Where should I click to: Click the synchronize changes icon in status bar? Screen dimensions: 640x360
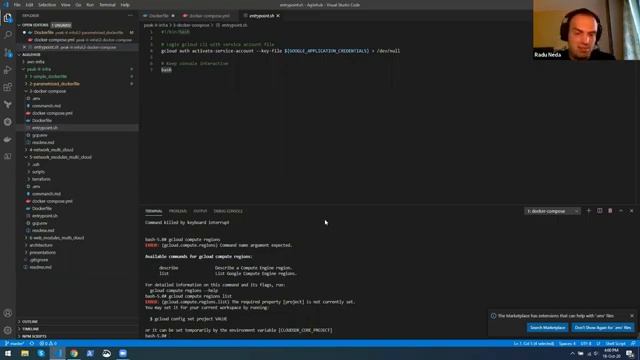(x=32, y=343)
